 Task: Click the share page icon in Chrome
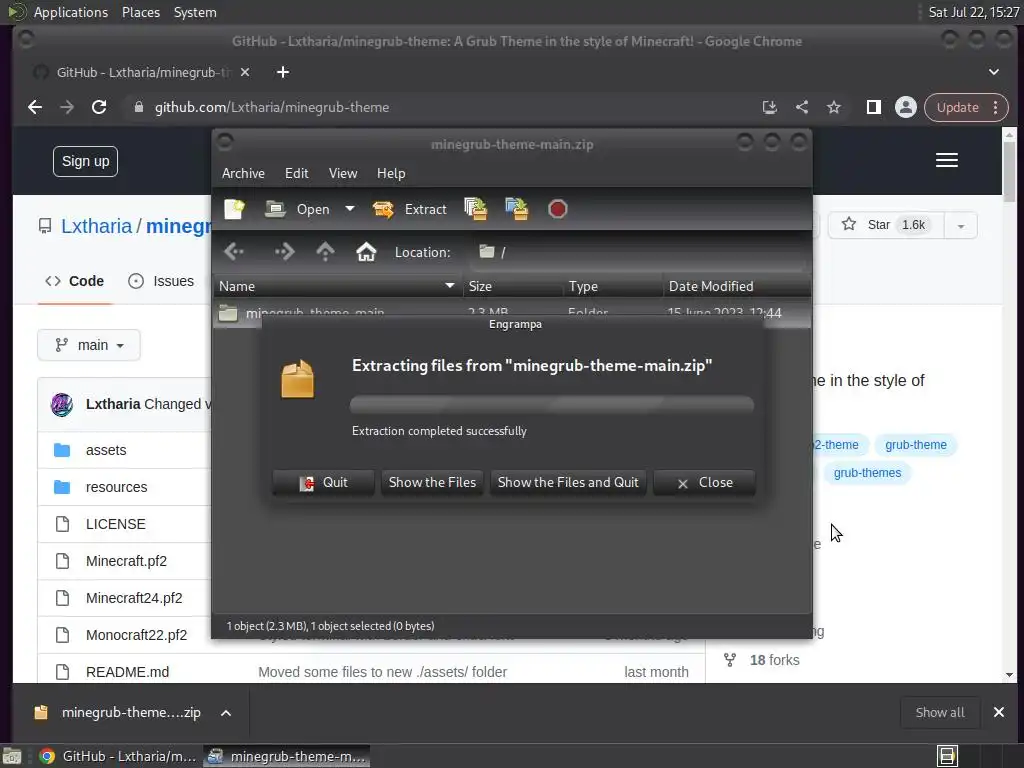pyautogui.click(x=802, y=107)
